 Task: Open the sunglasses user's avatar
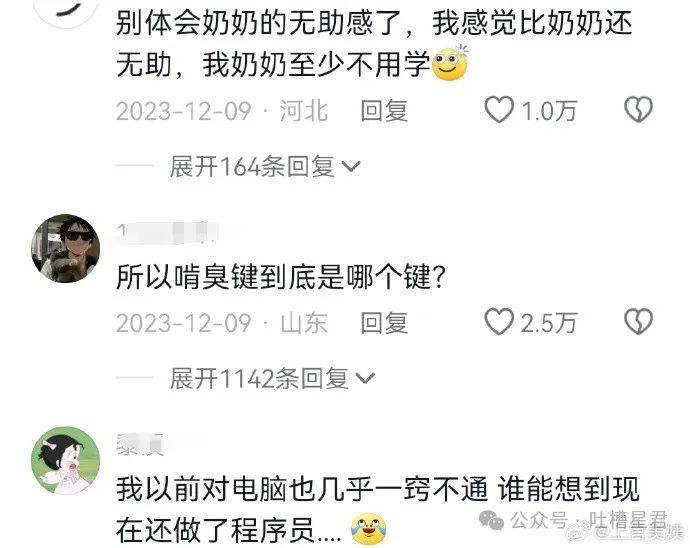coord(66,248)
